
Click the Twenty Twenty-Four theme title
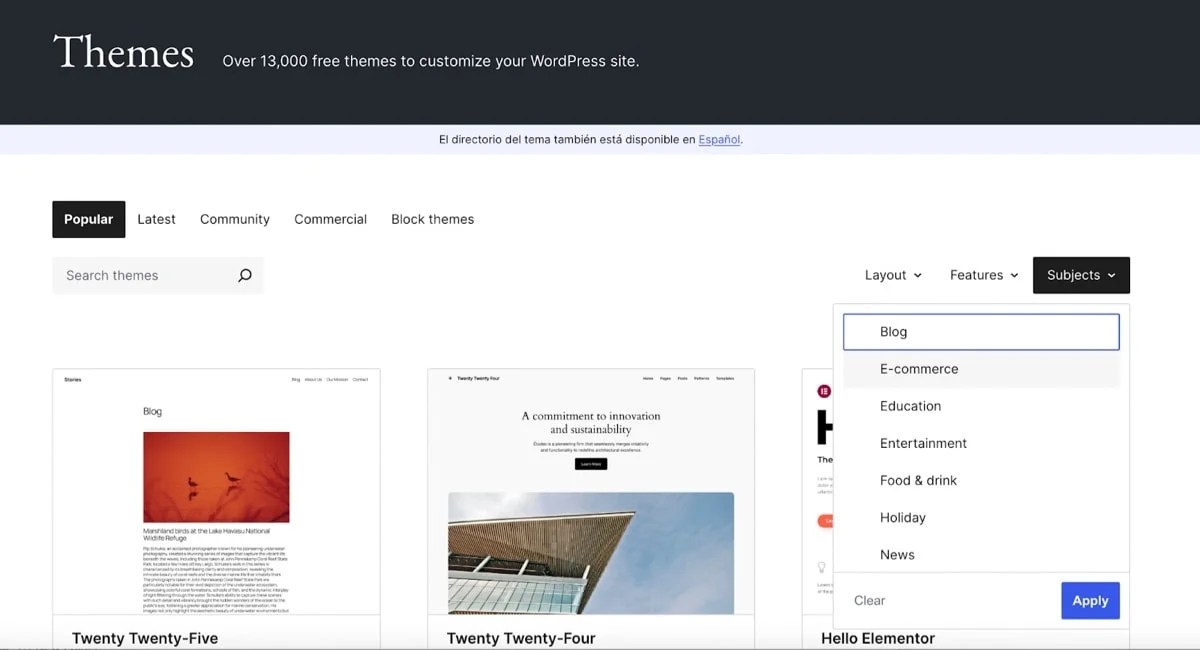pyautogui.click(x=521, y=638)
